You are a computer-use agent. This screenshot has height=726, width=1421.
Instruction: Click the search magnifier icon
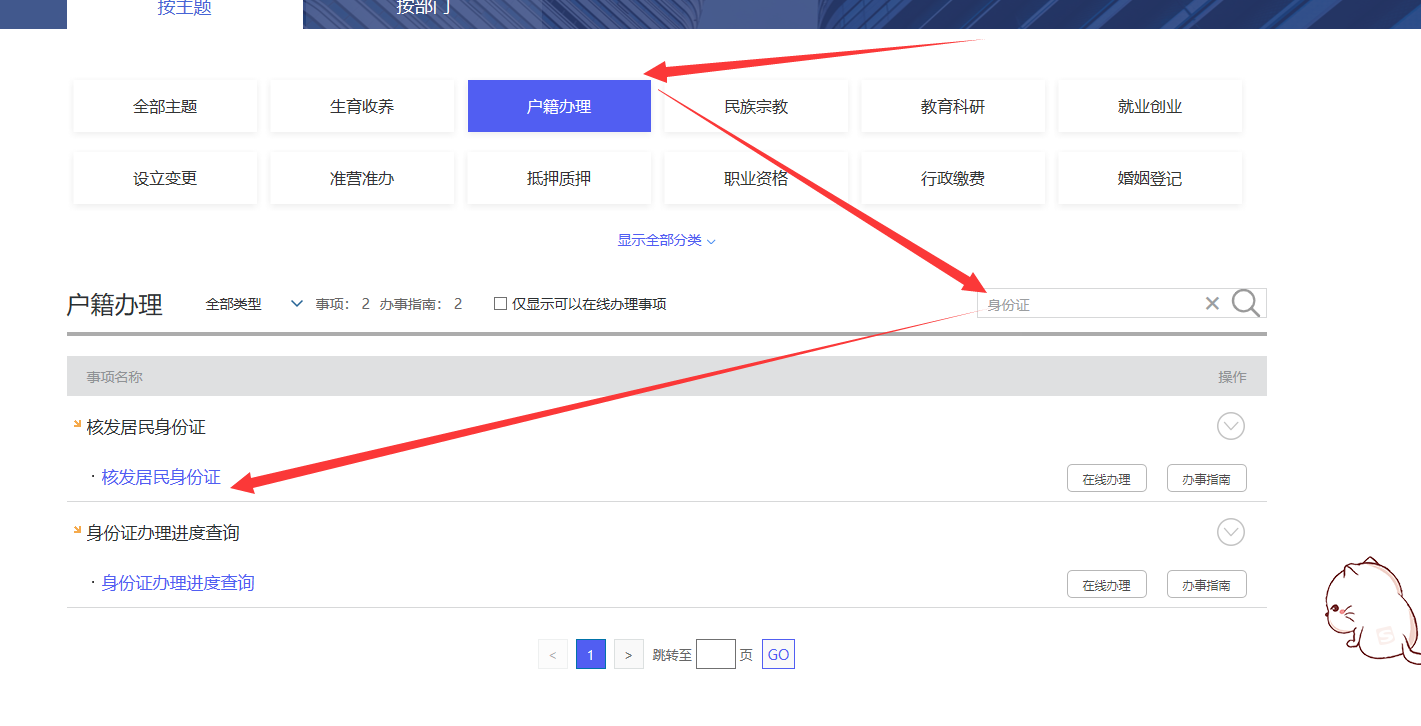1245,302
